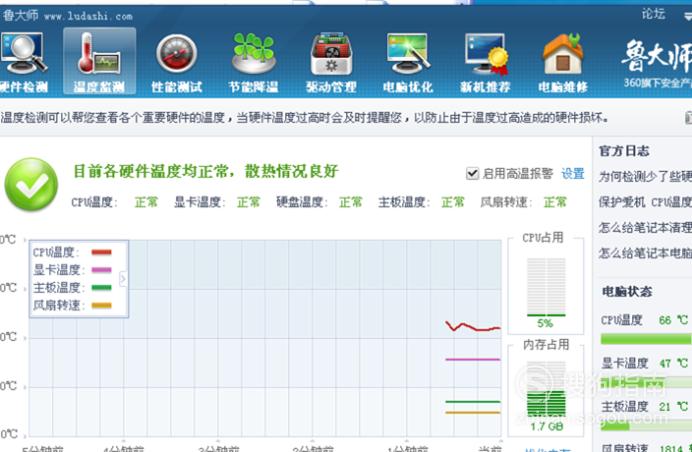Click 风扇转速 orange legend swatch
Screen dimensions: 692x452
(102, 305)
